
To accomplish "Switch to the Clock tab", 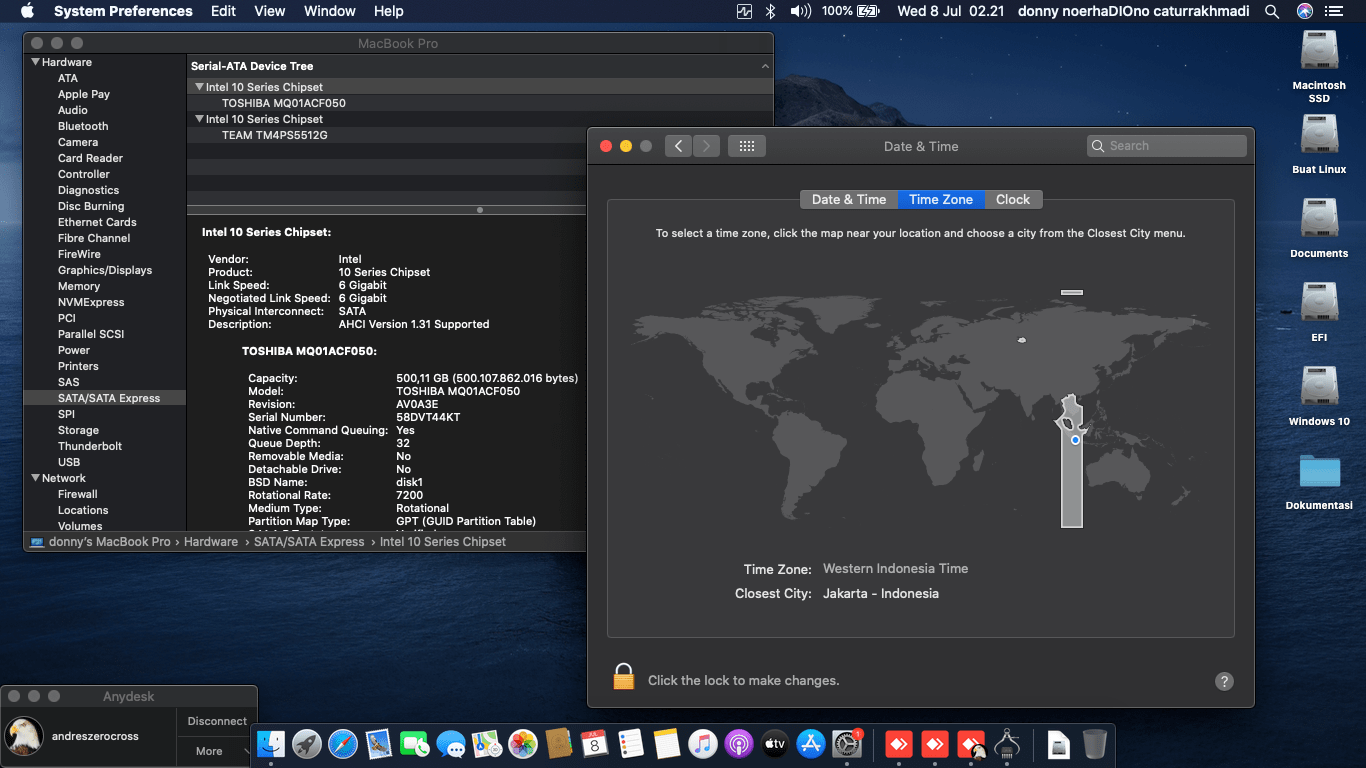I will [1013, 200].
